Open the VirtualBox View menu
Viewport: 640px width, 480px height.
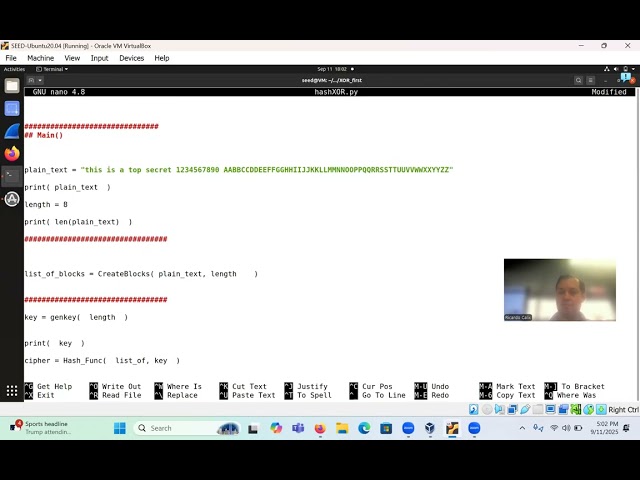(x=72, y=58)
